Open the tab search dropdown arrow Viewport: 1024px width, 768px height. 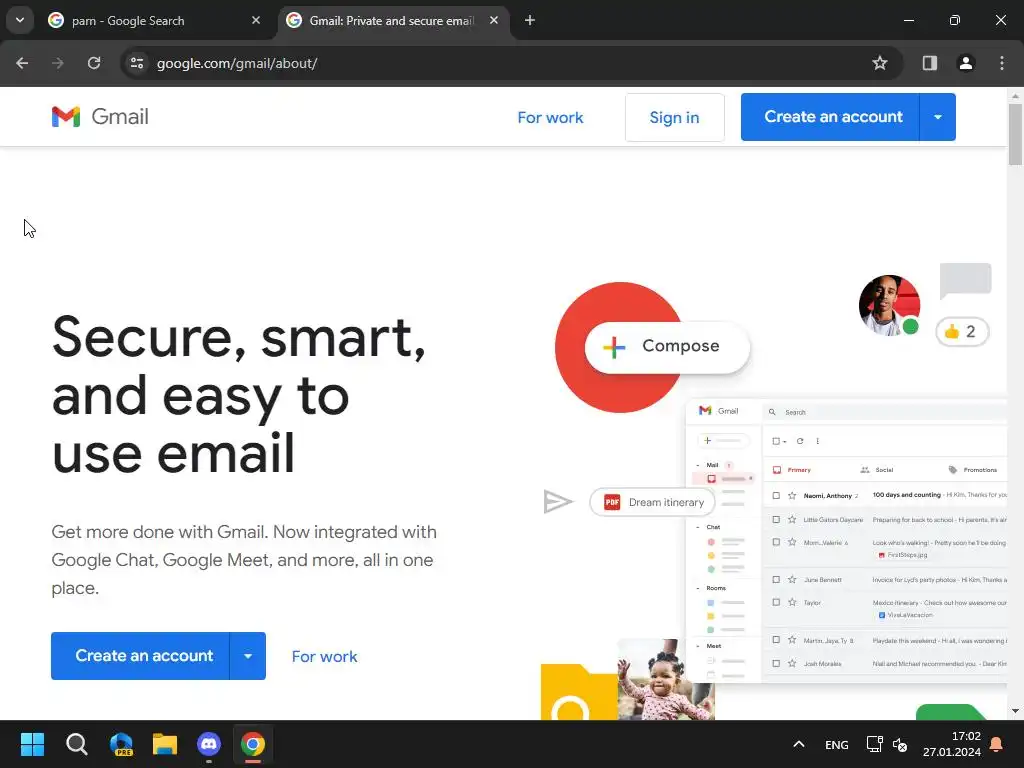coord(20,20)
